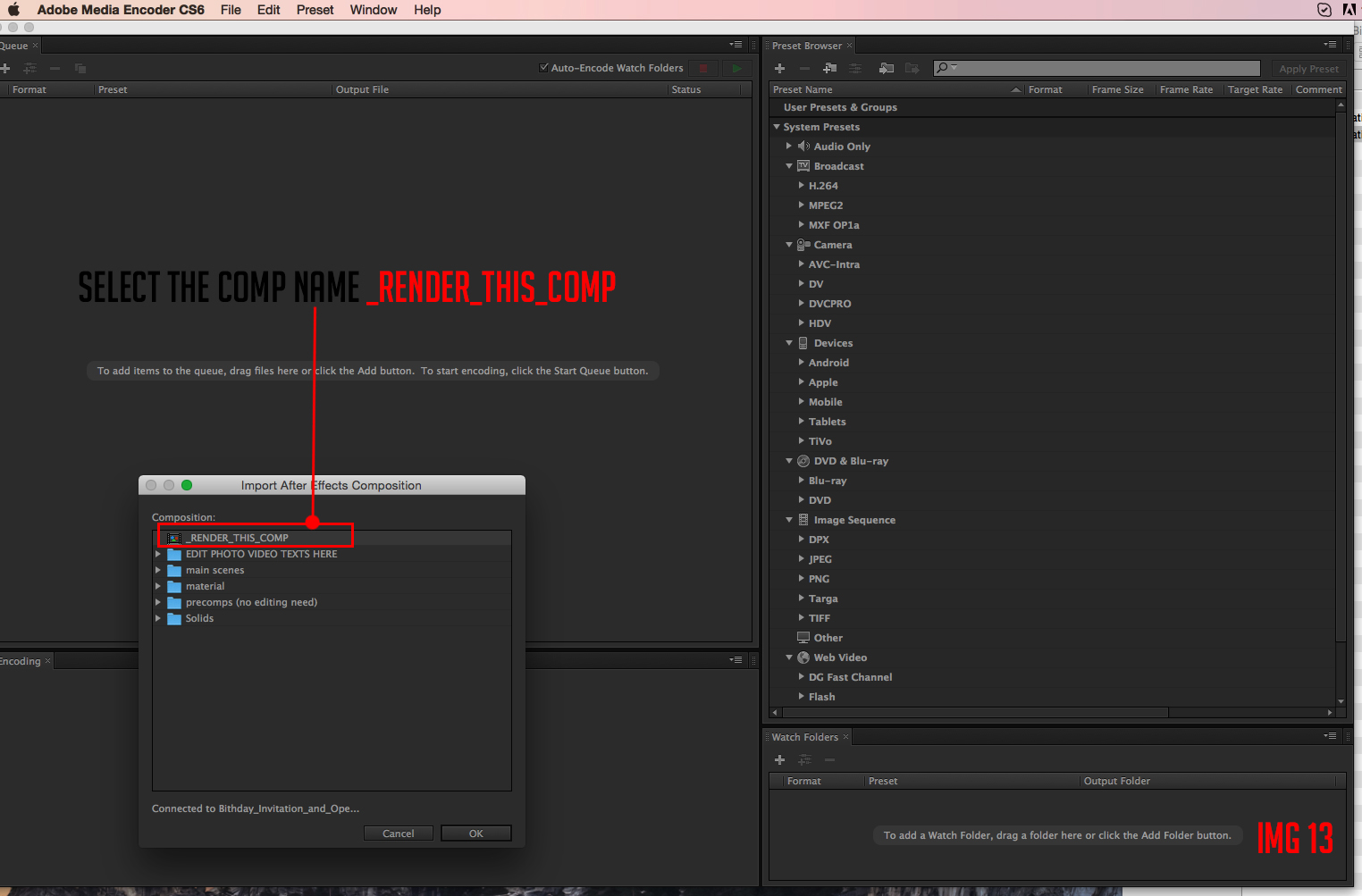Viewport: 1362px width, 896px height.
Task: Click the red Stop Queue button
Action: pyautogui.click(x=703, y=69)
